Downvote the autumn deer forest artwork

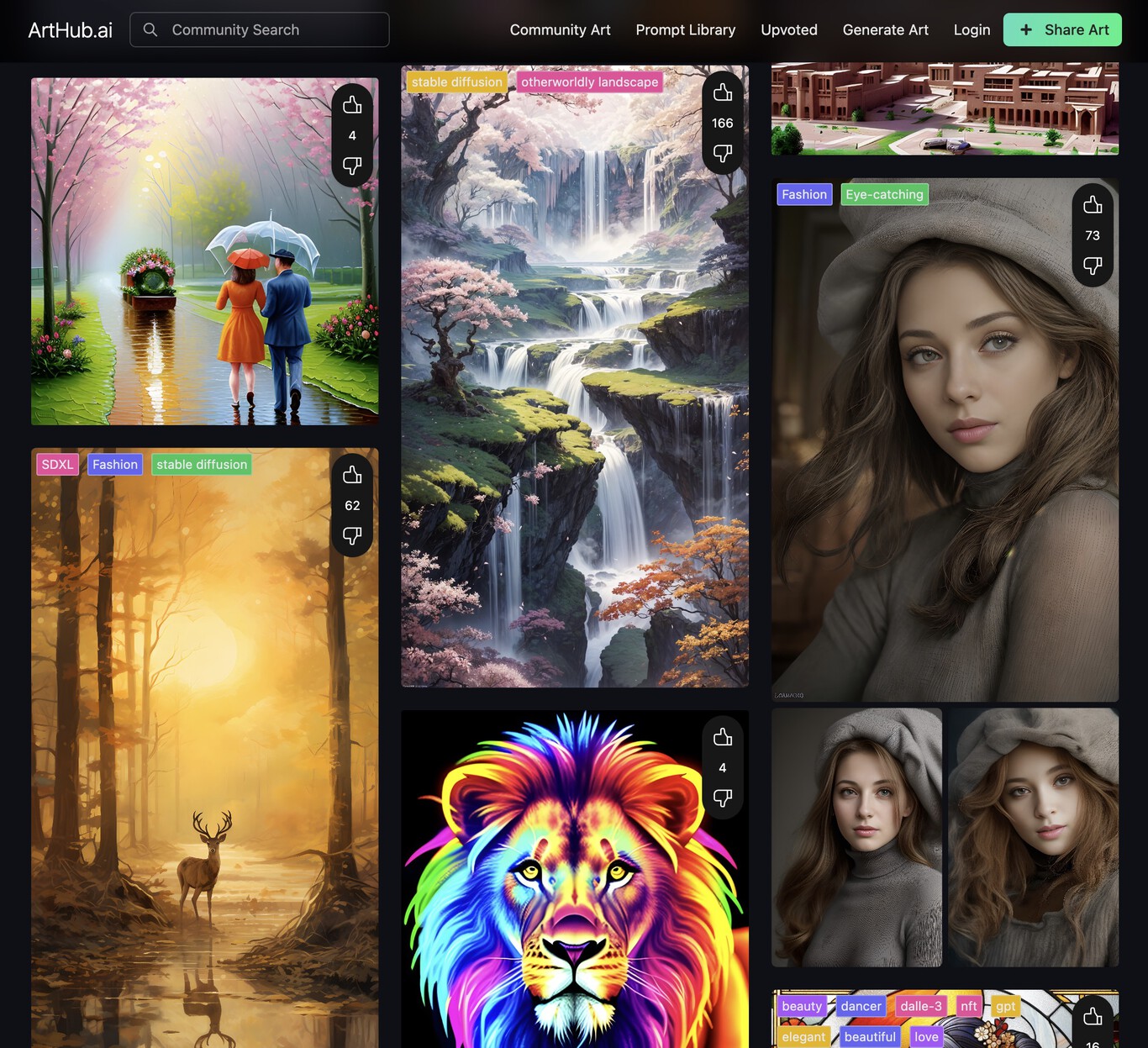pos(352,535)
